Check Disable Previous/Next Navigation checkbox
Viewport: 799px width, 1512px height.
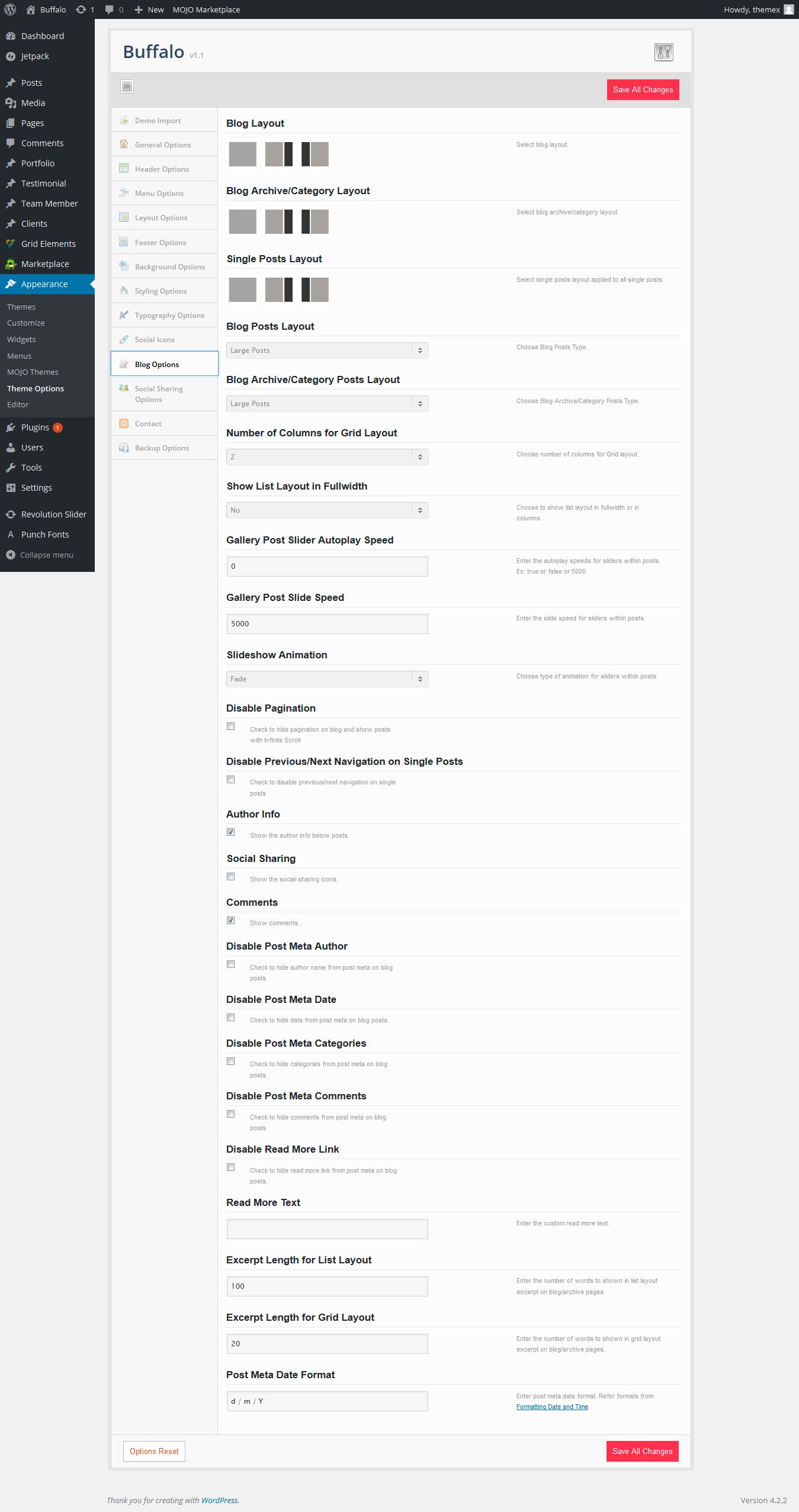click(x=231, y=780)
